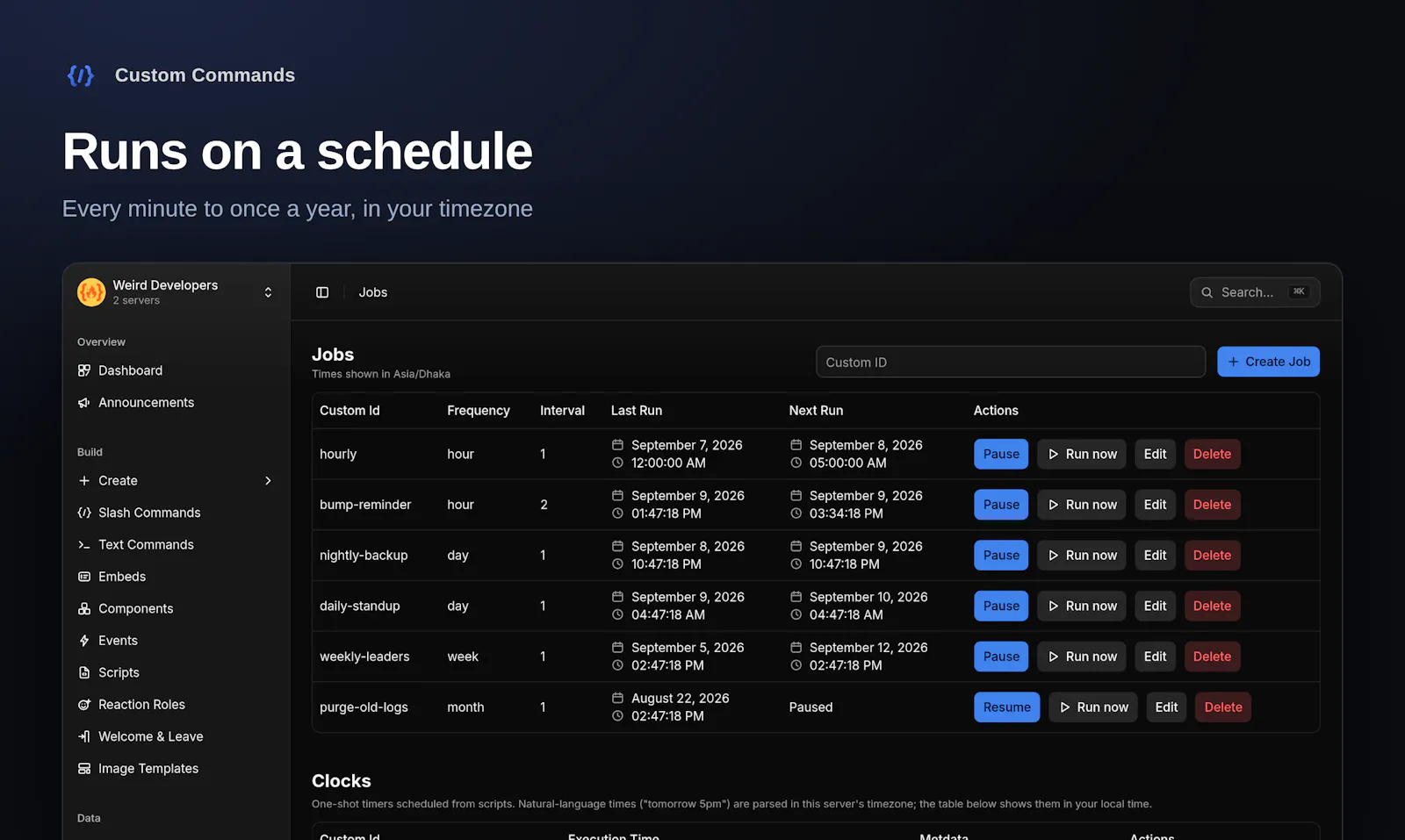Focus the Custom ID filter field
Viewport: 1405px width, 840px height.
tap(1011, 362)
